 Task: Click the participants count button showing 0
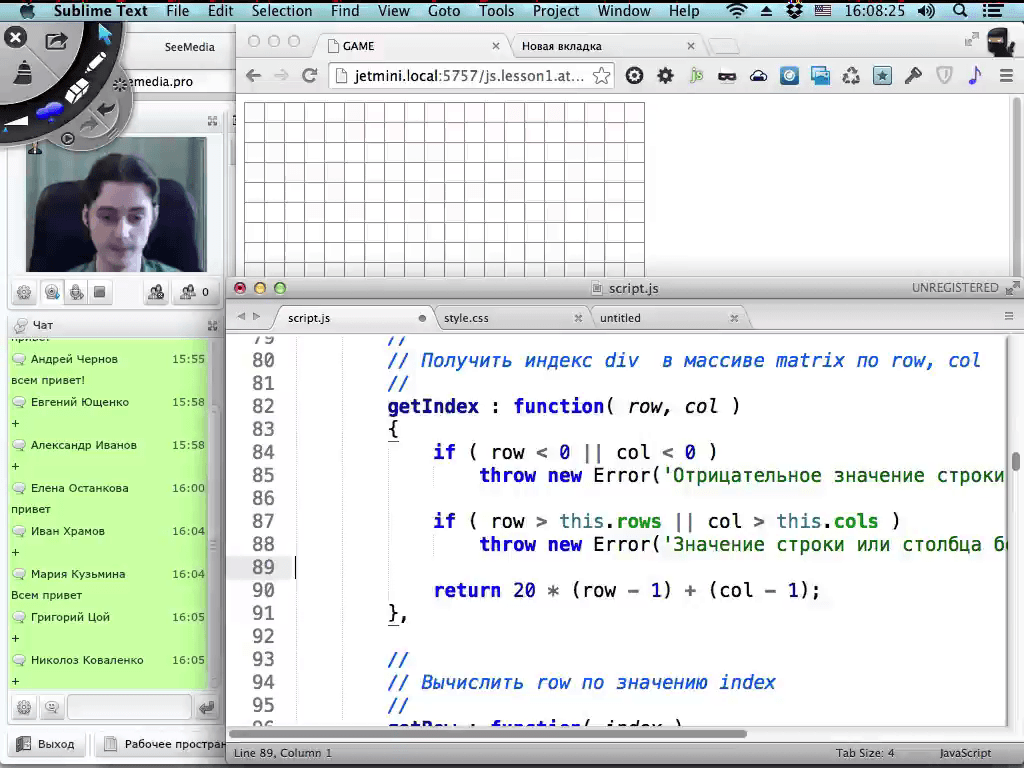pos(194,292)
